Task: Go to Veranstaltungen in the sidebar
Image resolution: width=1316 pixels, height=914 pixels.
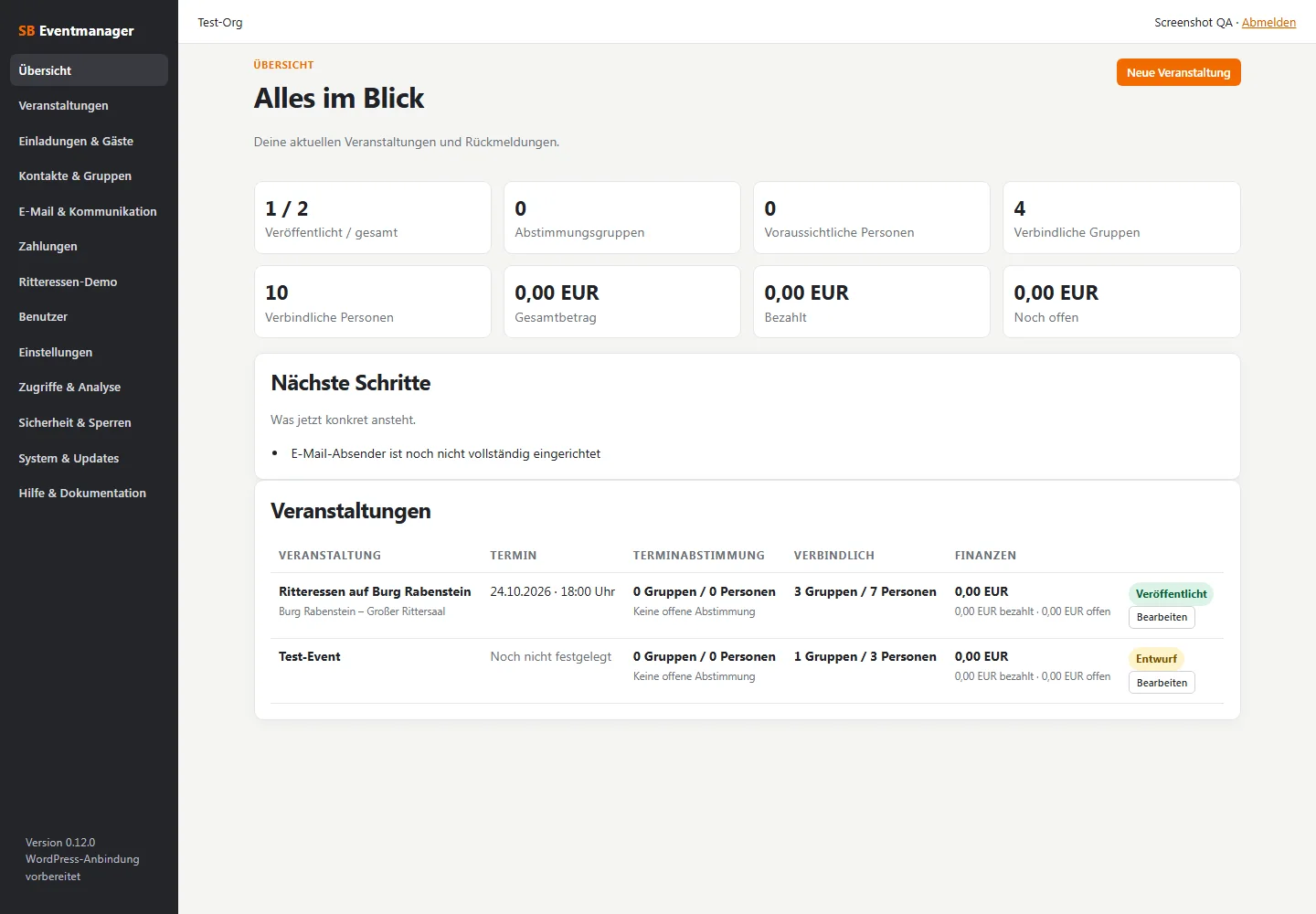Action: 89,105
